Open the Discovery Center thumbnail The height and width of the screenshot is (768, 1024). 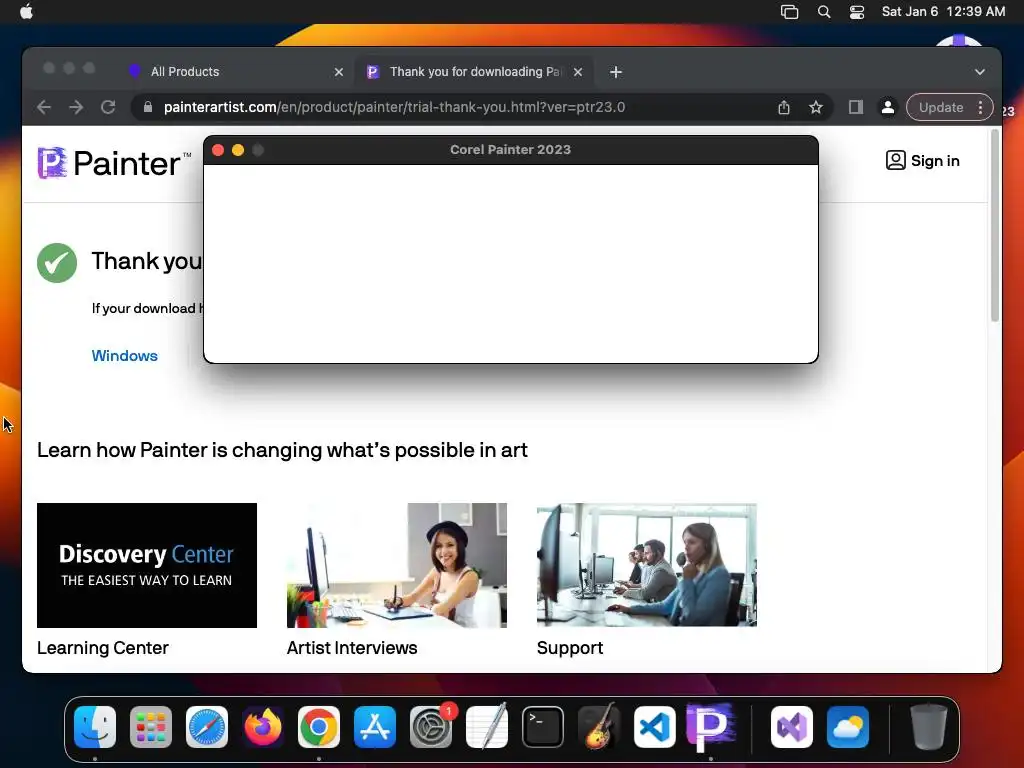(147, 565)
